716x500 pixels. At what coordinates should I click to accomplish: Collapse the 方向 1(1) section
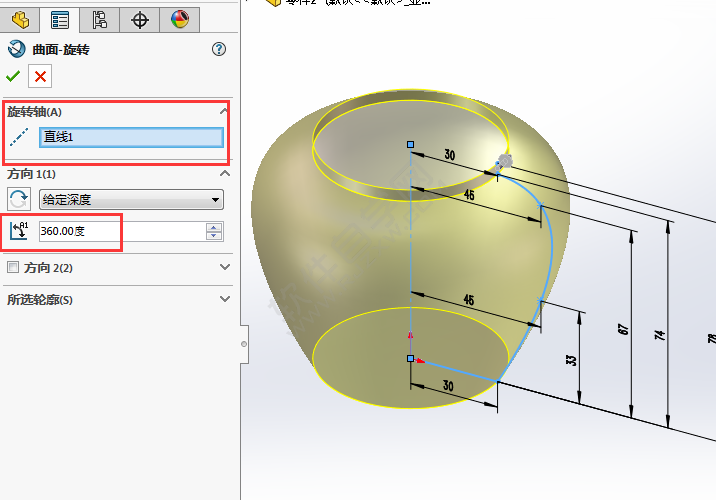coord(225,174)
